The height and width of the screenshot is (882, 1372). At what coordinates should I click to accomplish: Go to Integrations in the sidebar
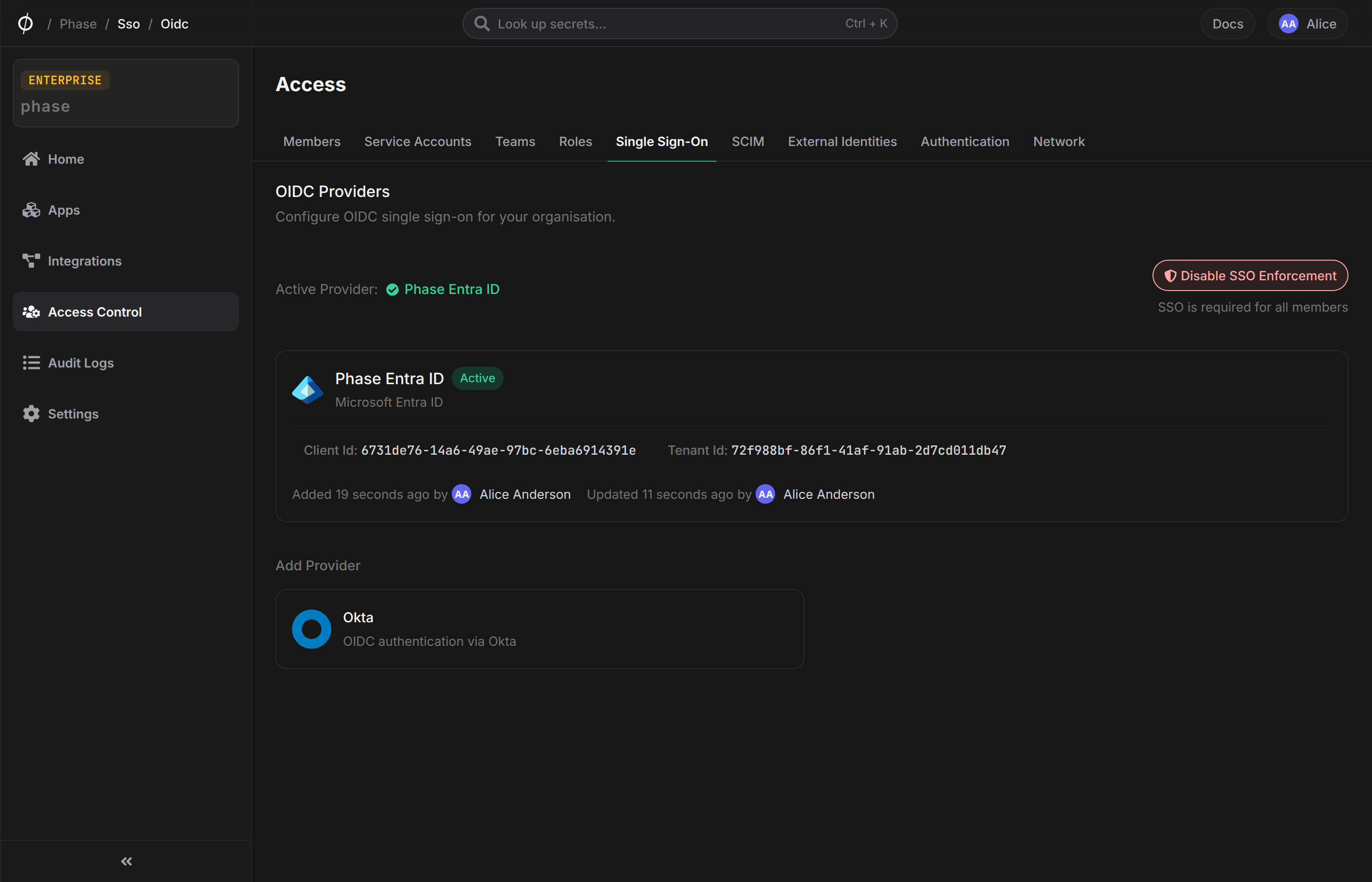coord(125,261)
